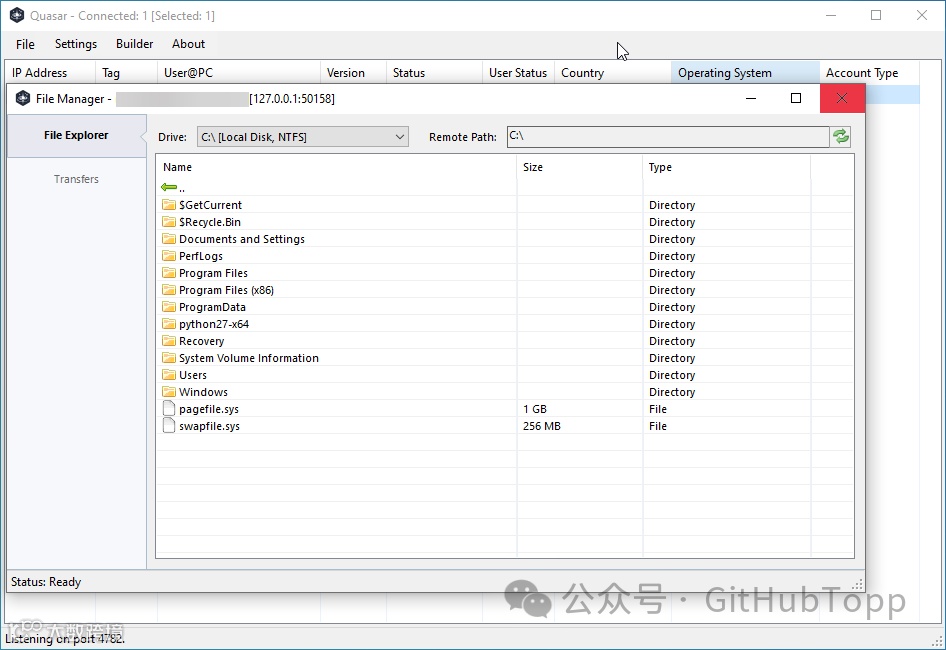Screen dimensions: 946x650
Task: Click the 'Directory' type cell of Windows row
Action: (671, 392)
